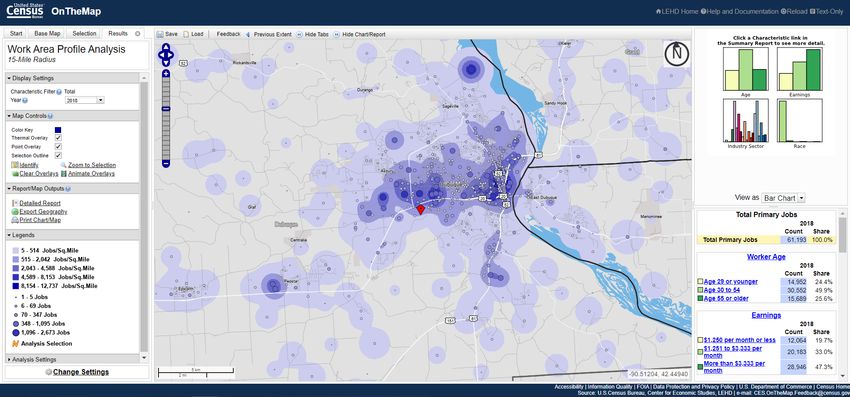Open the View as Bar Chart dropdown

[783, 198]
